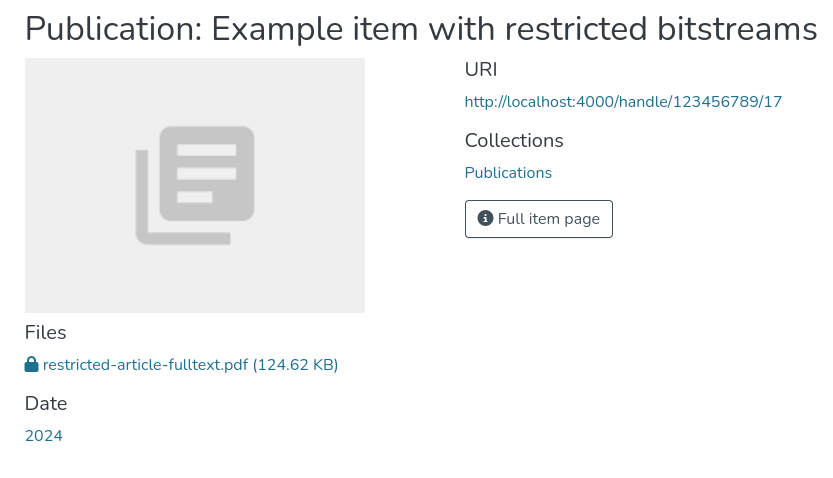Click the word "Publication:" in the title
833x478 pixels.
tap(113, 29)
